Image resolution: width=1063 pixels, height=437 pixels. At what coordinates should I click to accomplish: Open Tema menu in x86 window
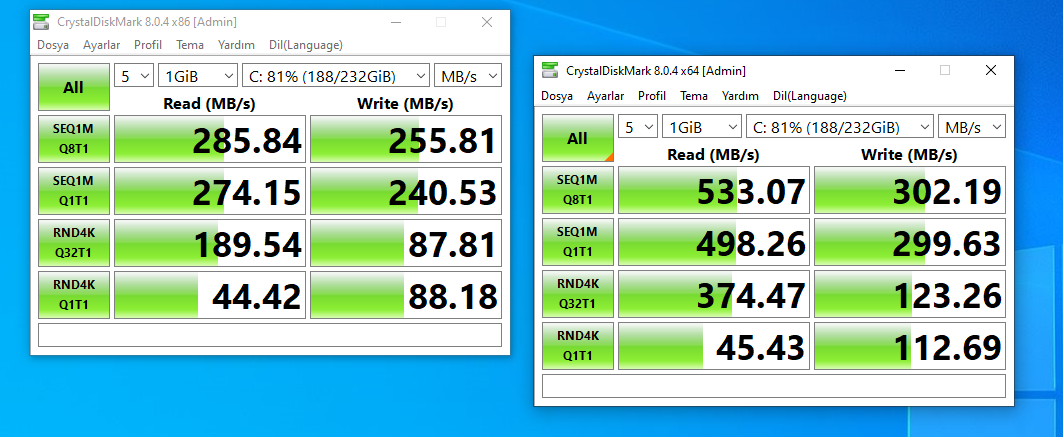[190, 45]
